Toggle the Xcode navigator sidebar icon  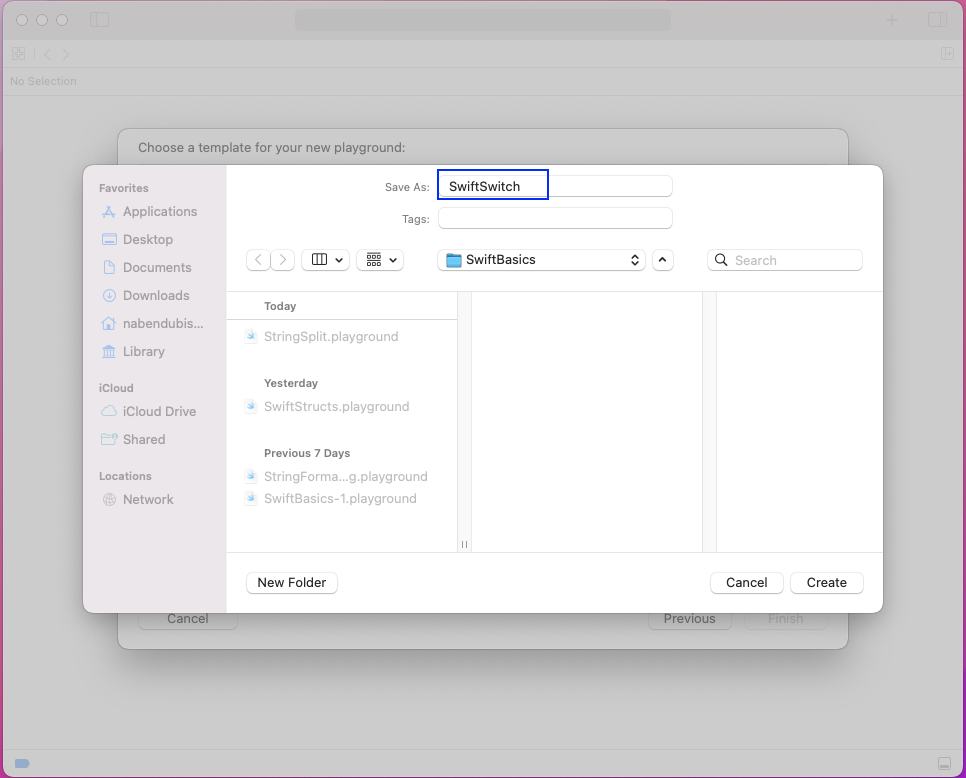click(99, 20)
